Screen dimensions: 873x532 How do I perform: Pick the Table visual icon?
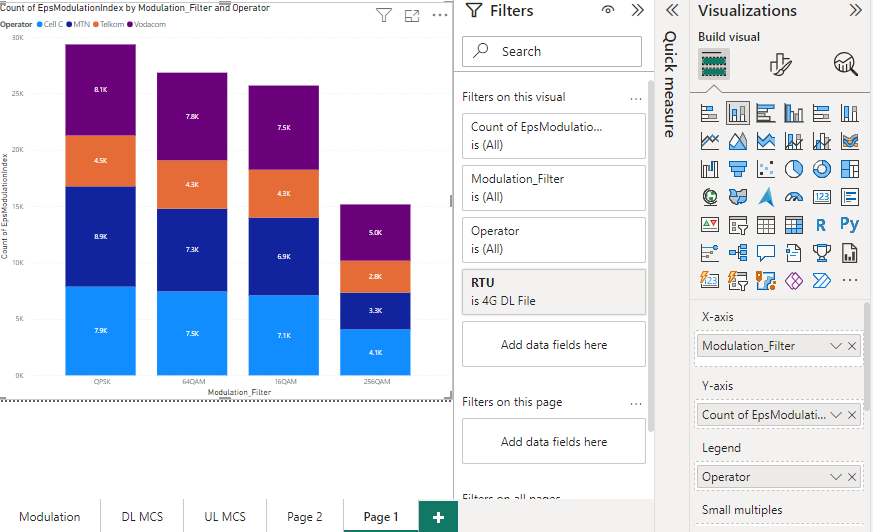pyautogui.click(x=766, y=225)
